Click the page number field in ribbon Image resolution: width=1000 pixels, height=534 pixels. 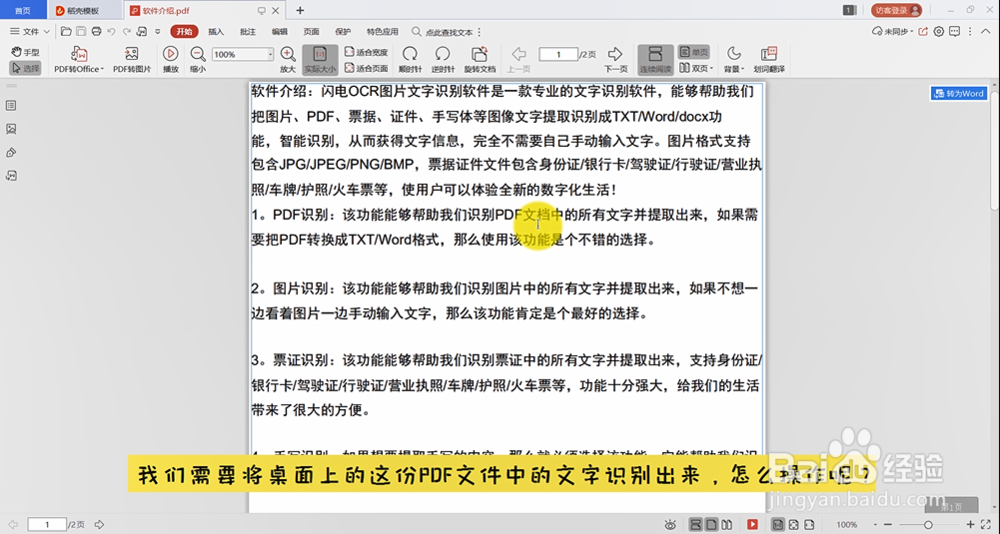click(x=558, y=55)
